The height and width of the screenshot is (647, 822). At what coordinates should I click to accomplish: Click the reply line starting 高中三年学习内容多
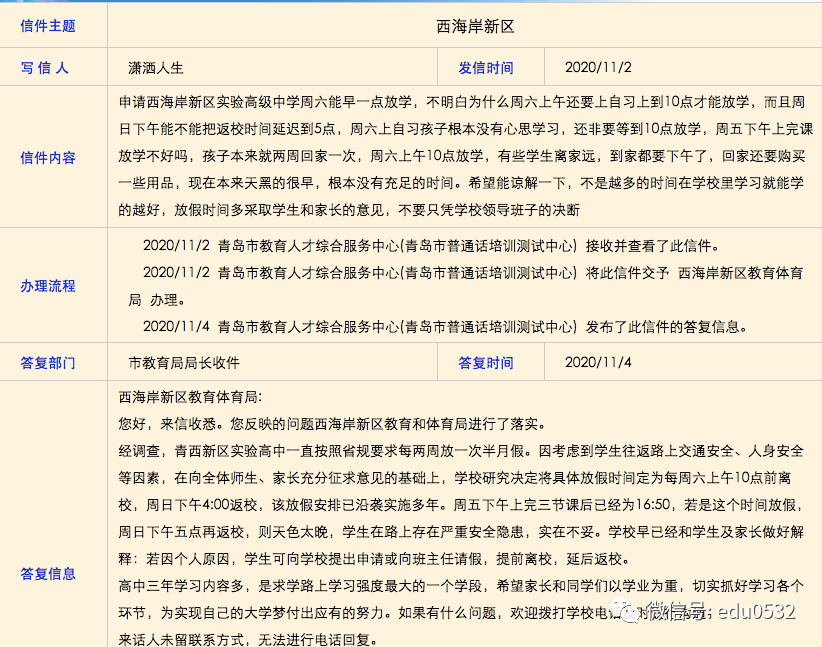(461, 586)
